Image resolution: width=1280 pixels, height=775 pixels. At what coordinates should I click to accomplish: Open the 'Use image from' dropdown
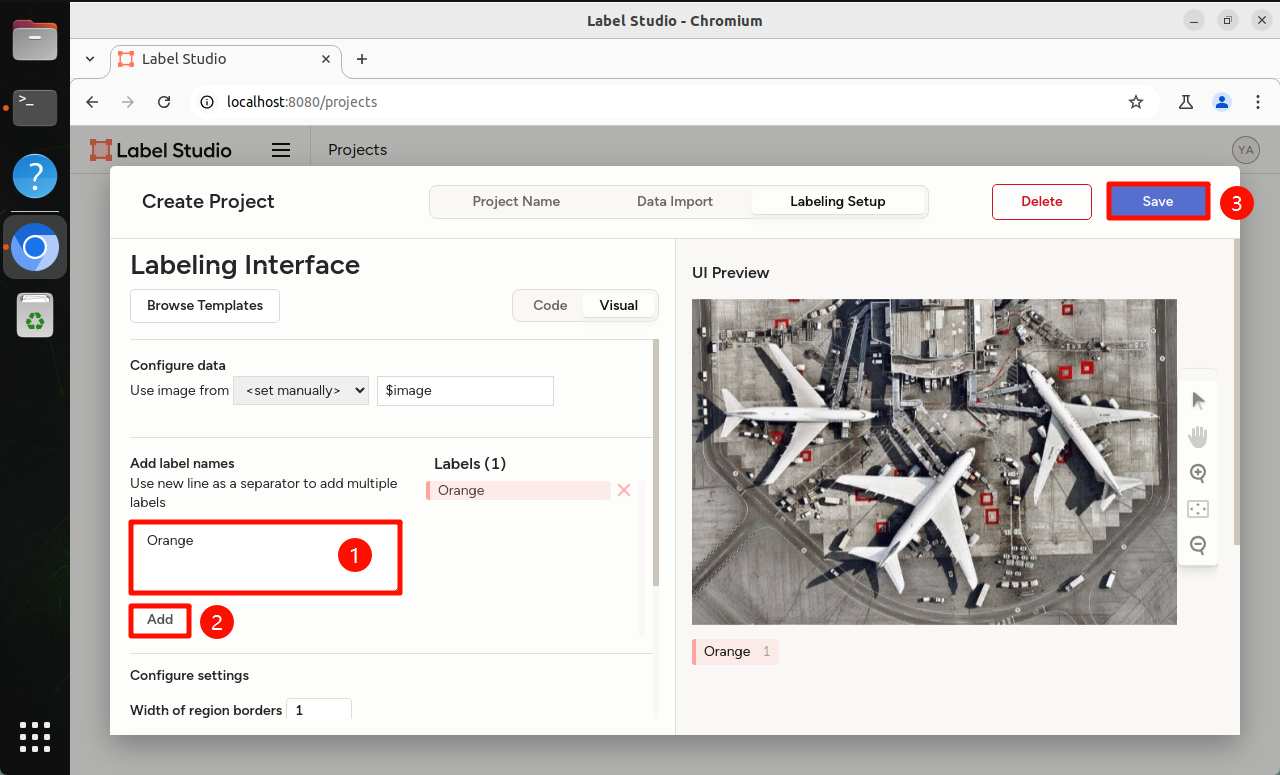click(x=301, y=391)
